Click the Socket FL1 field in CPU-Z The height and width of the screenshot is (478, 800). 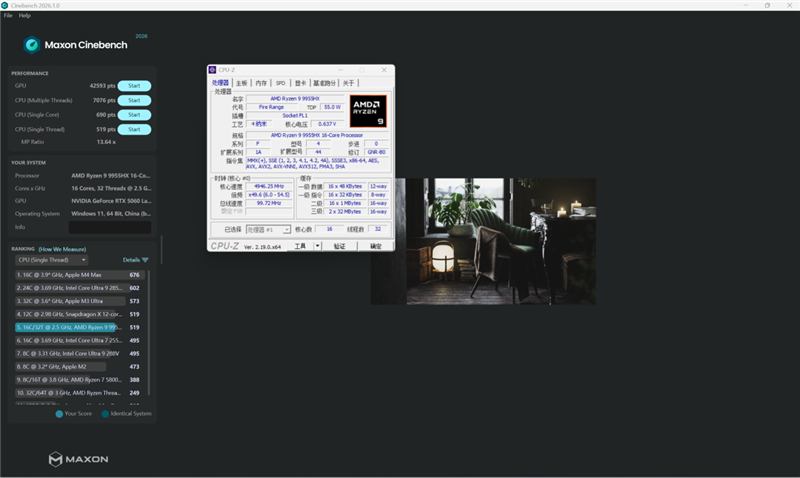[x=295, y=116]
